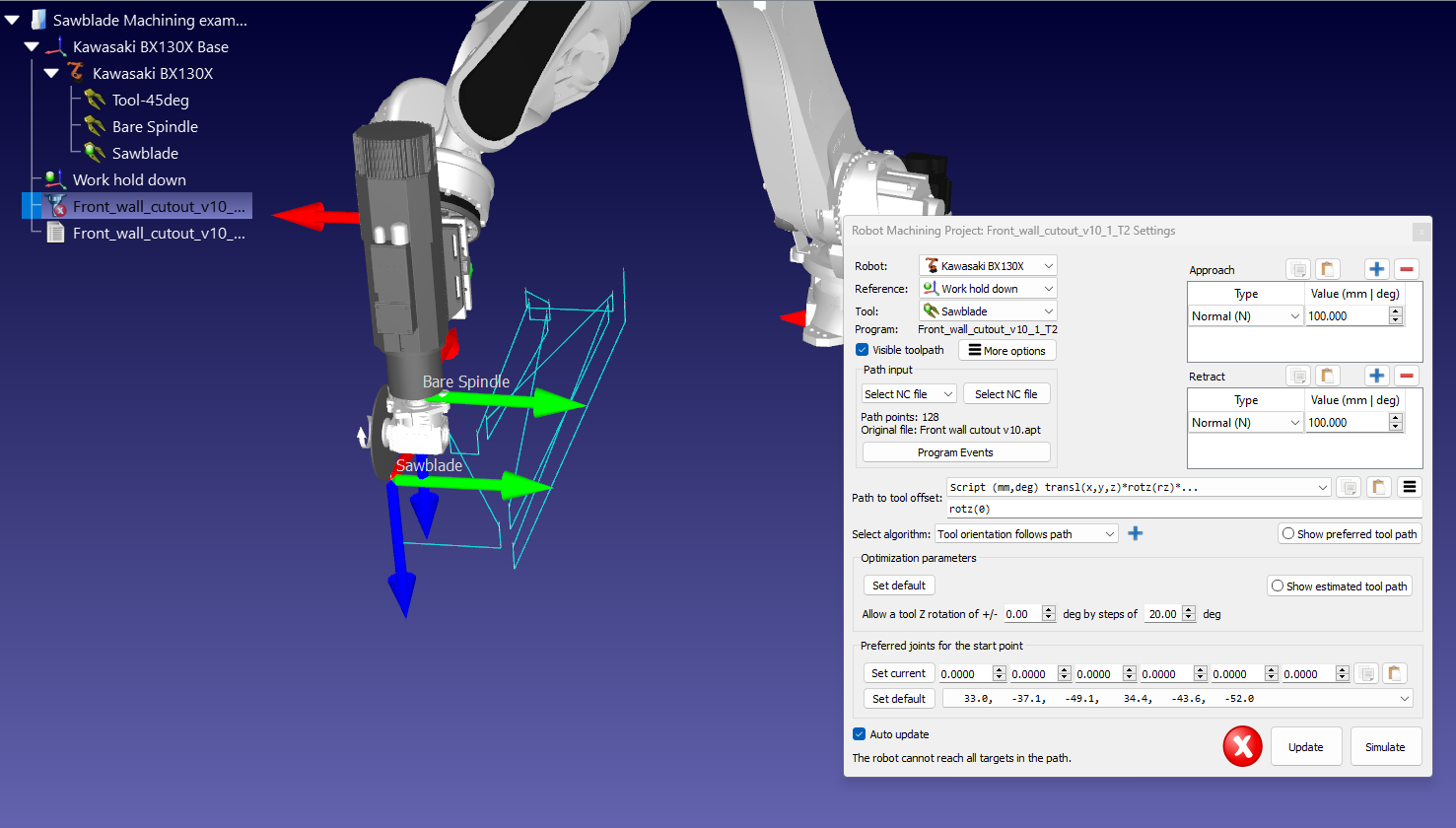This screenshot has width=1456, height=828.
Task: Click the minus icon to remove a Retract move
Action: 1407,376
